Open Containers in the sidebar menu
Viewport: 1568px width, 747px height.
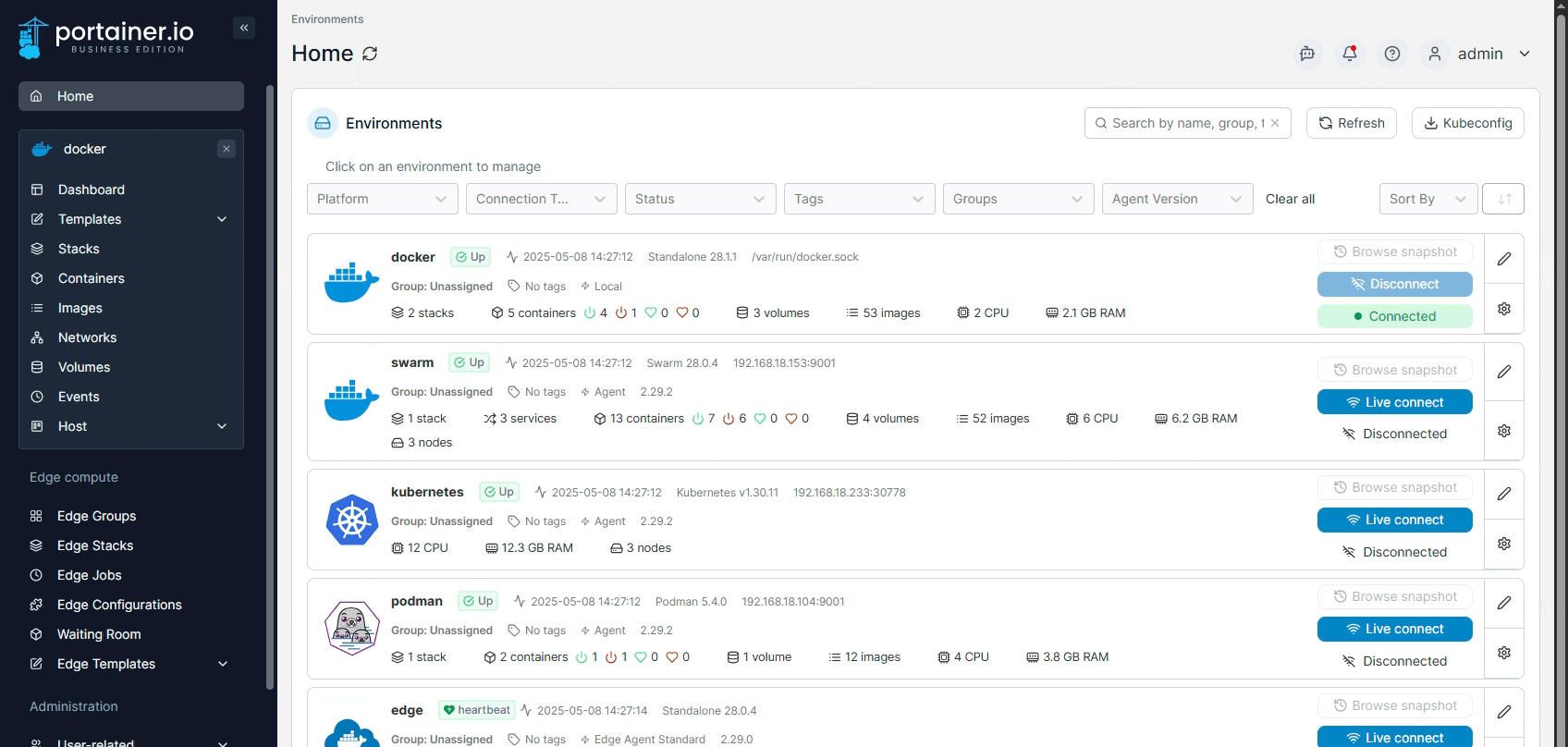coord(91,278)
